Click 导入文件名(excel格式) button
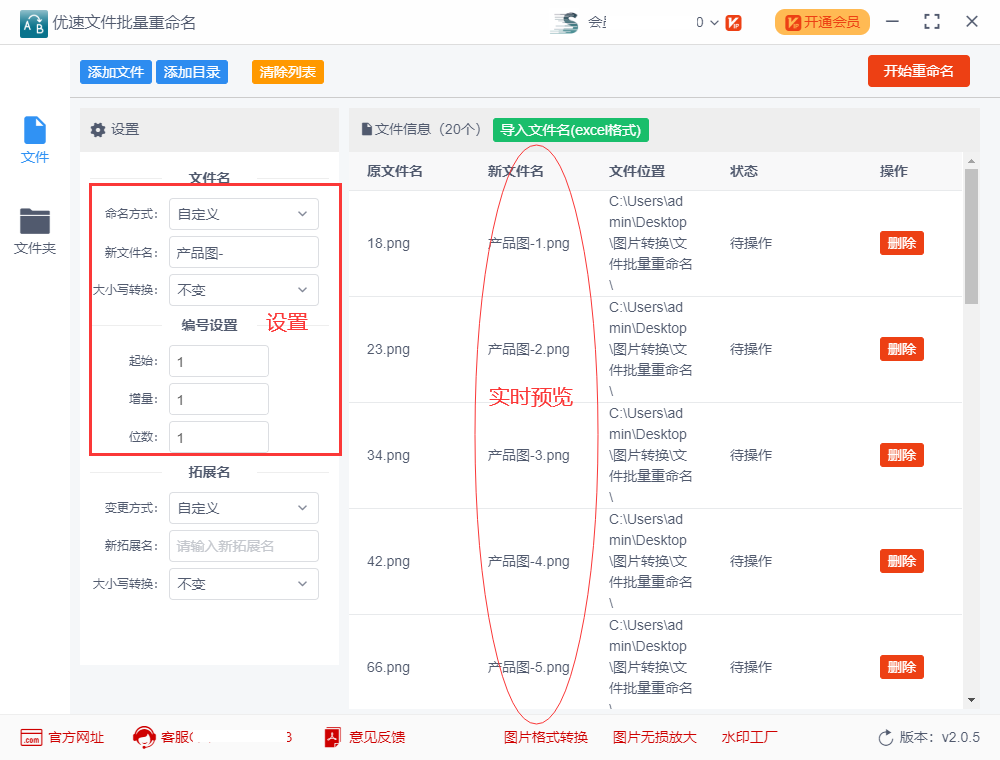This screenshot has width=1000, height=760. (571, 130)
